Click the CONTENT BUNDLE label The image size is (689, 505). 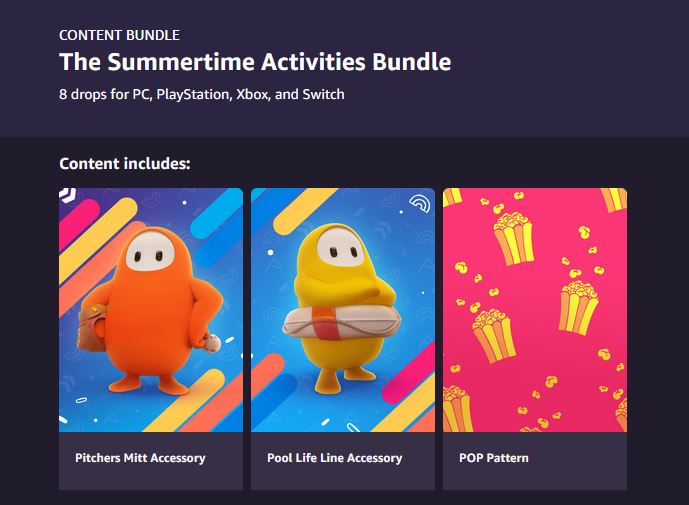[120, 35]
